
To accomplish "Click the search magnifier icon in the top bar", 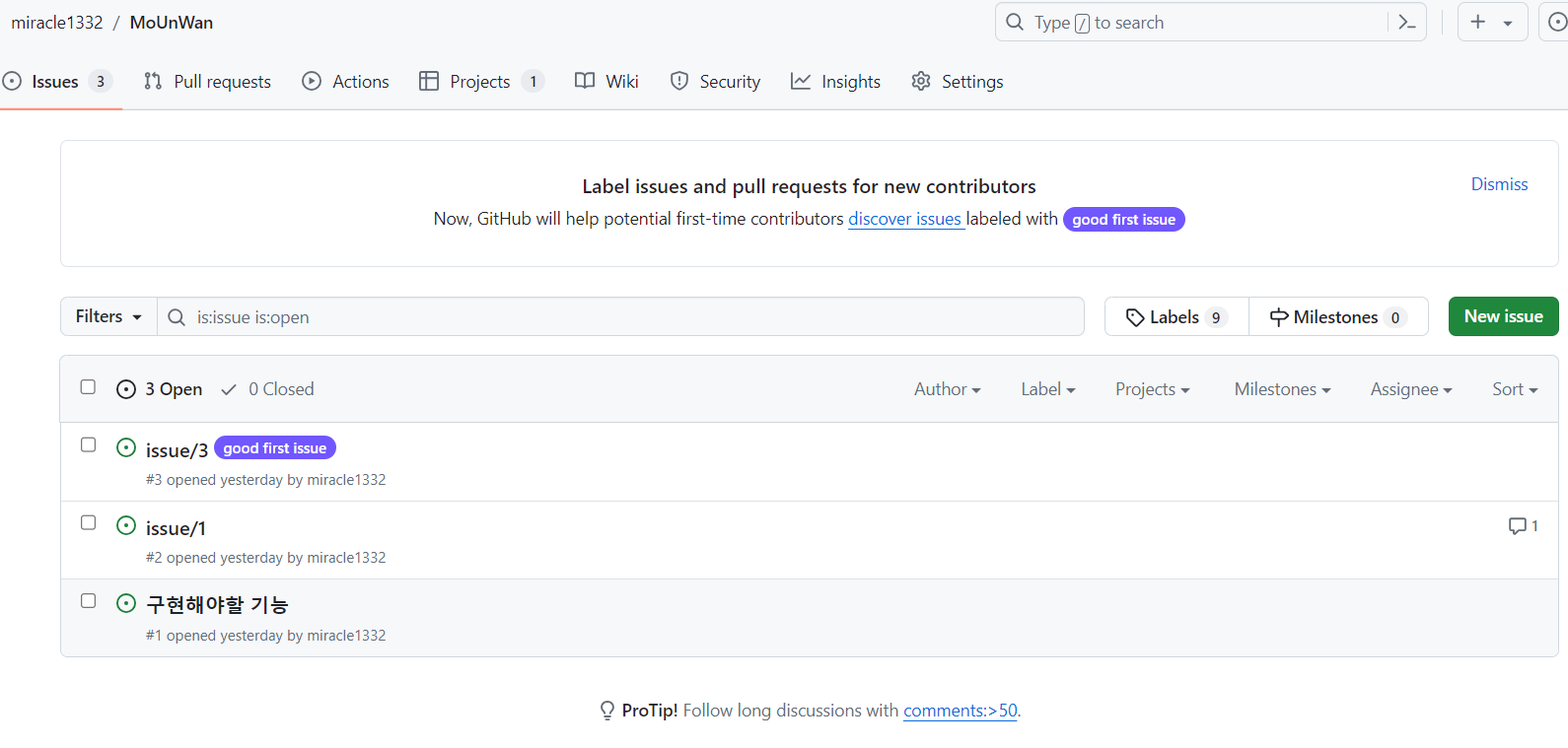I will (x=1015, y=22).
